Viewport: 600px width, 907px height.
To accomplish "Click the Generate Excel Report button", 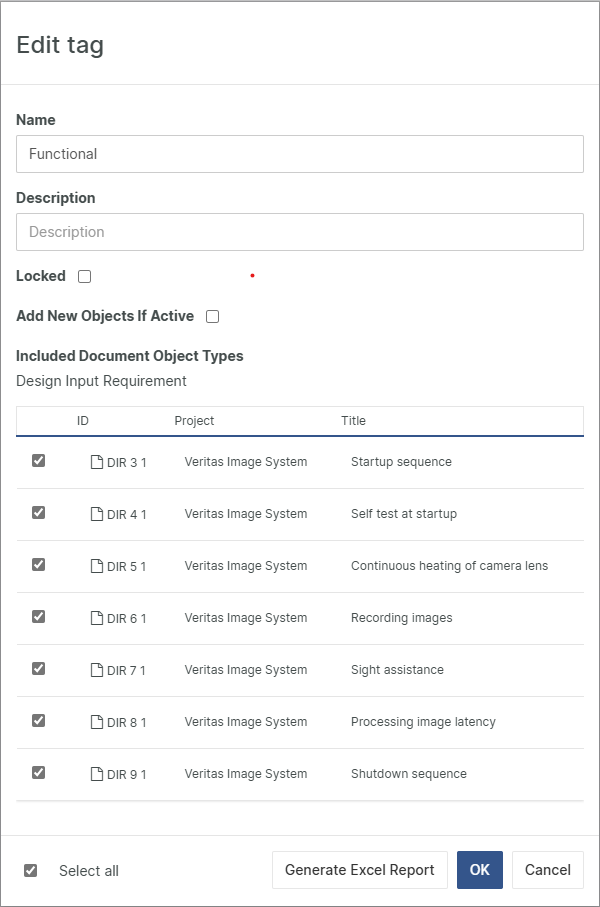I will (360, 870).
